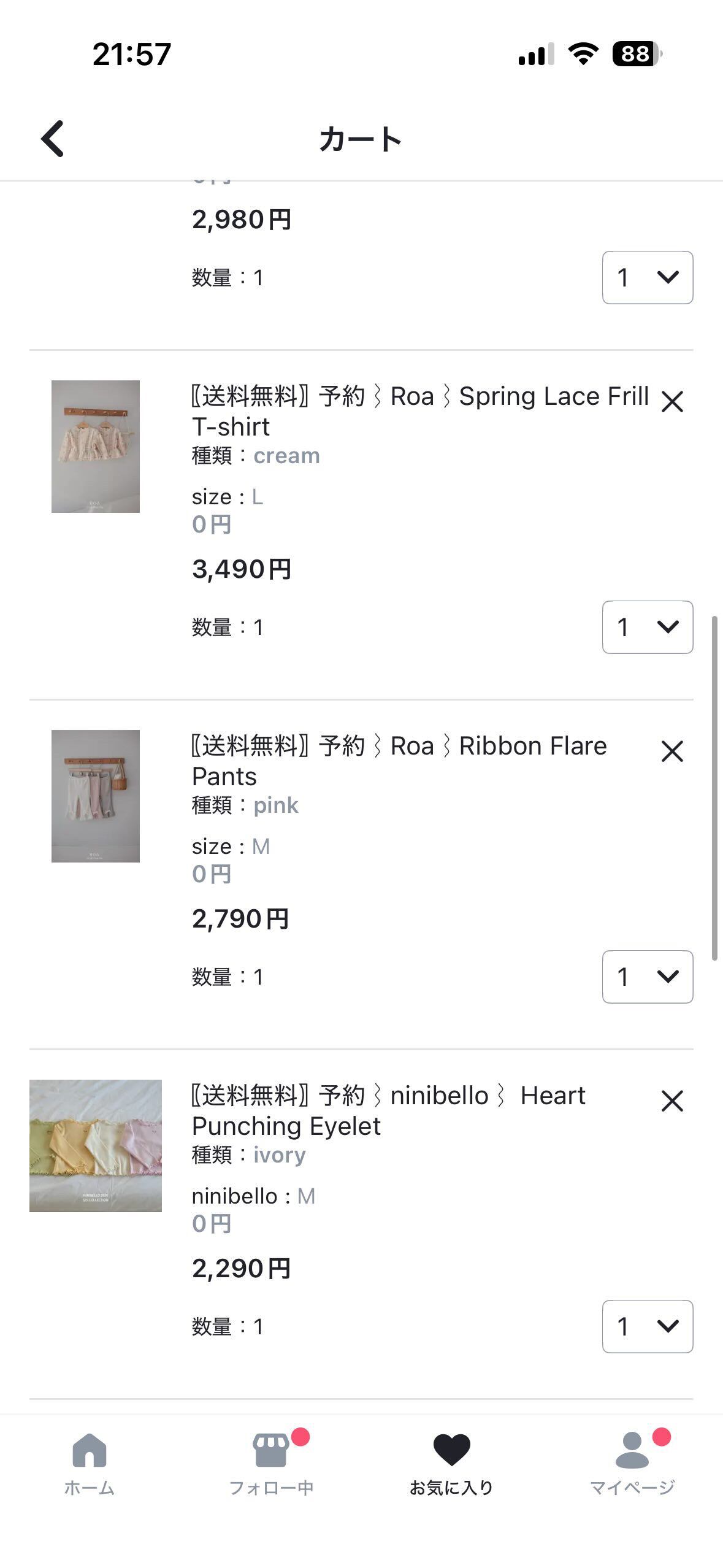723x1568 pixels.
Task: Open quantity dropdown for 2,980円 item
Action: 648,277
